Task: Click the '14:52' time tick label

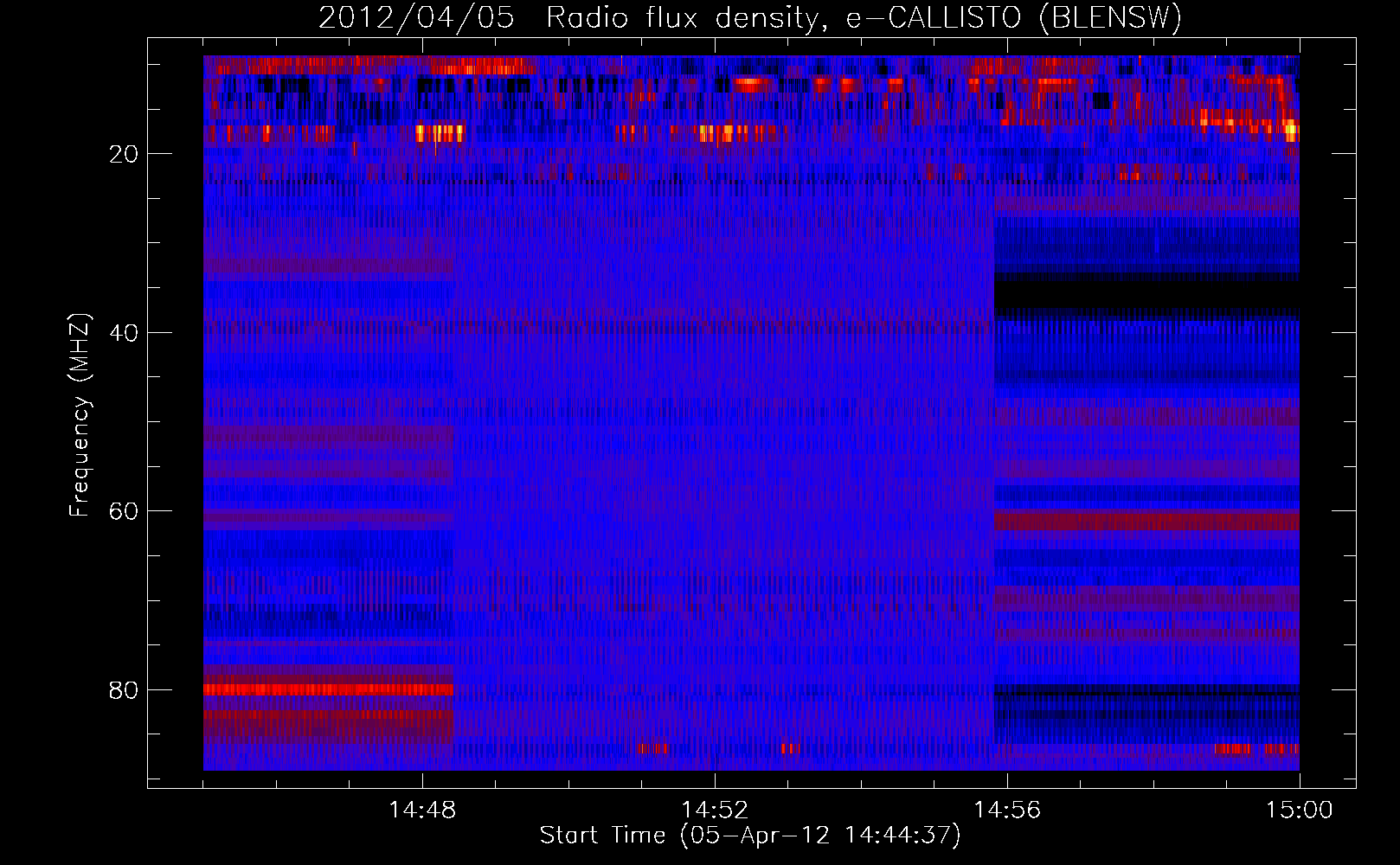Action: (x=715, y=811)
